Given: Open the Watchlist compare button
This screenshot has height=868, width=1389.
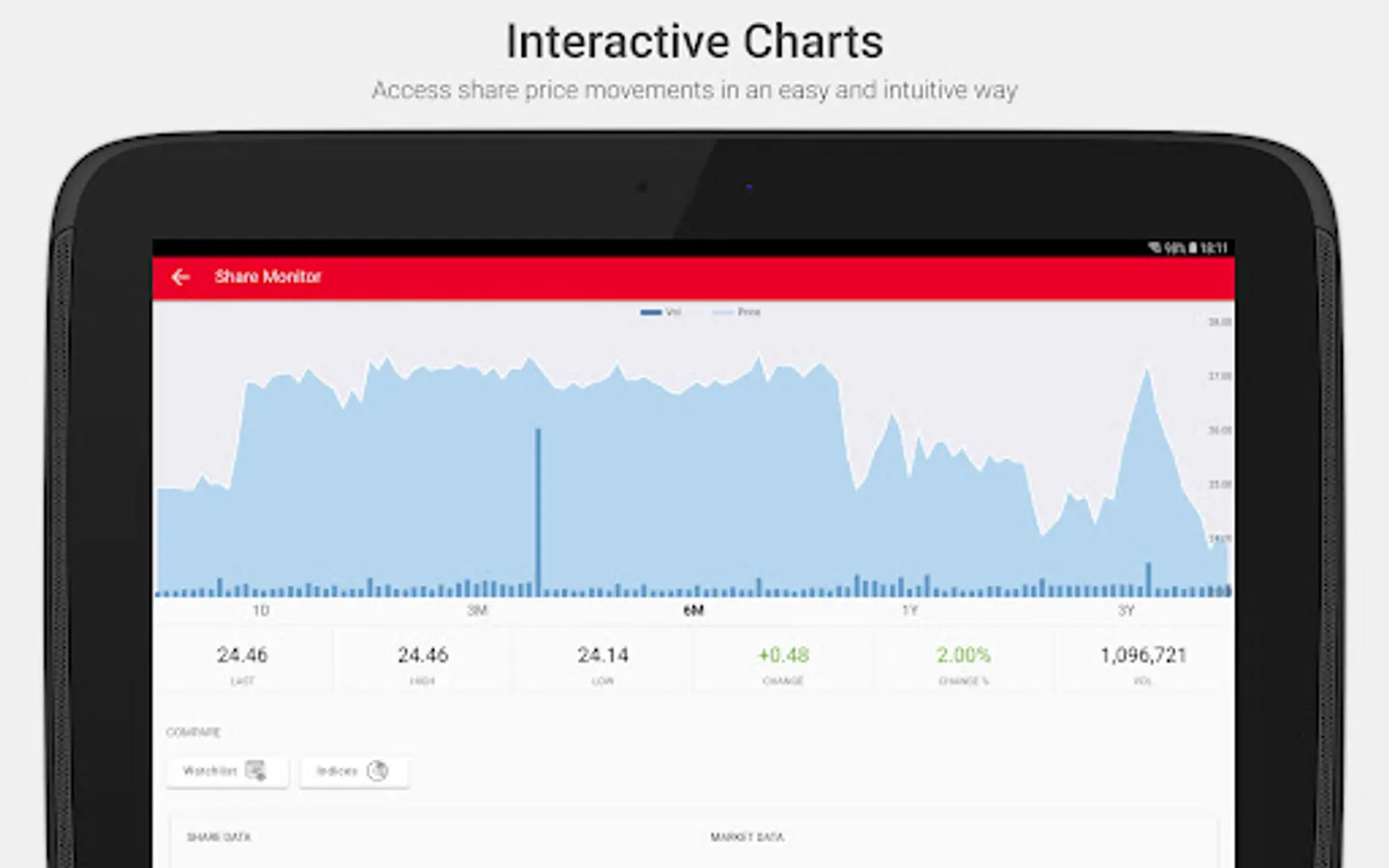Looking at the screenshot, I should (227, 771).
